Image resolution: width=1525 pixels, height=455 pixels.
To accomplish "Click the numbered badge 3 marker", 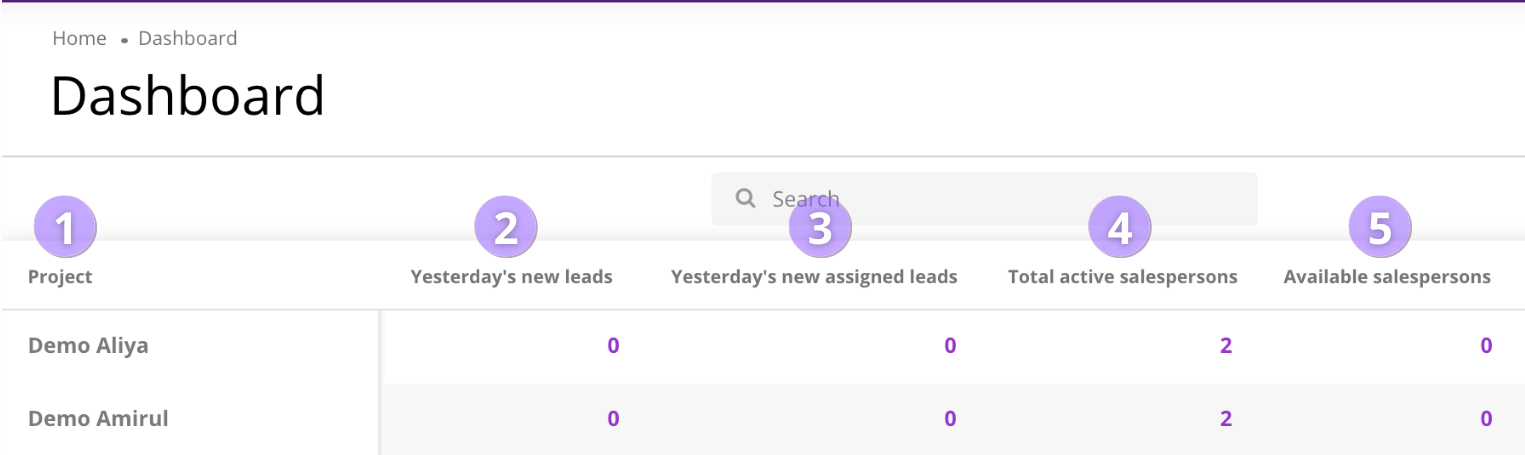I will [x=820, y=228].
